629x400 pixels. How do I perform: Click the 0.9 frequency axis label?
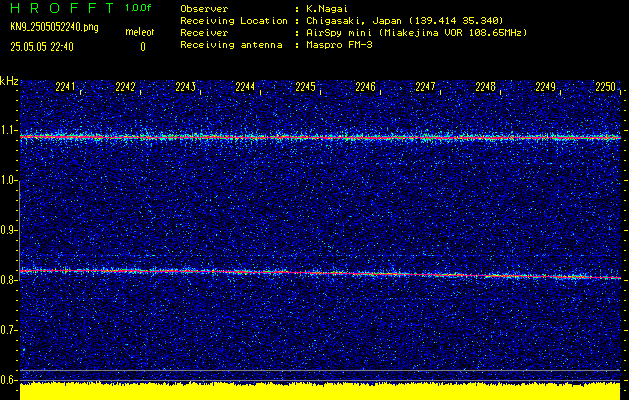[x=7, y=230]
